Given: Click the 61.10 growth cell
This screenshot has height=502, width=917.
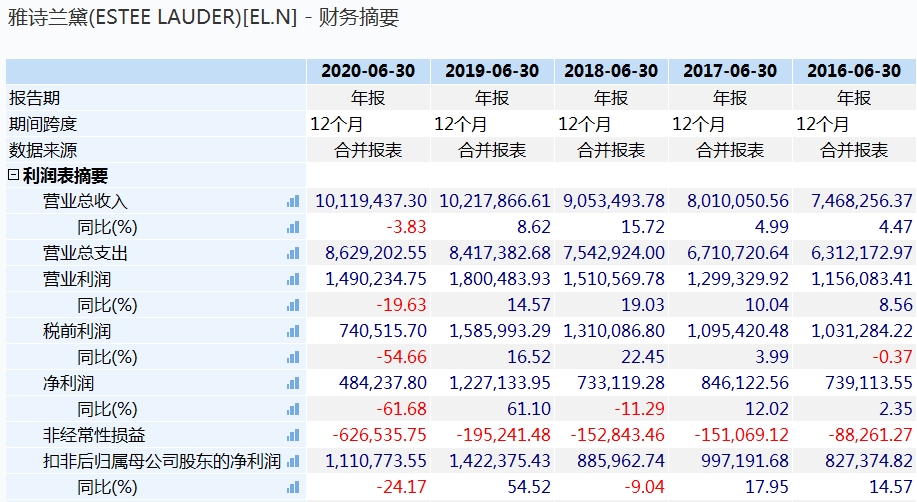Looking at the screenshot, I should (x=529, y=409).
